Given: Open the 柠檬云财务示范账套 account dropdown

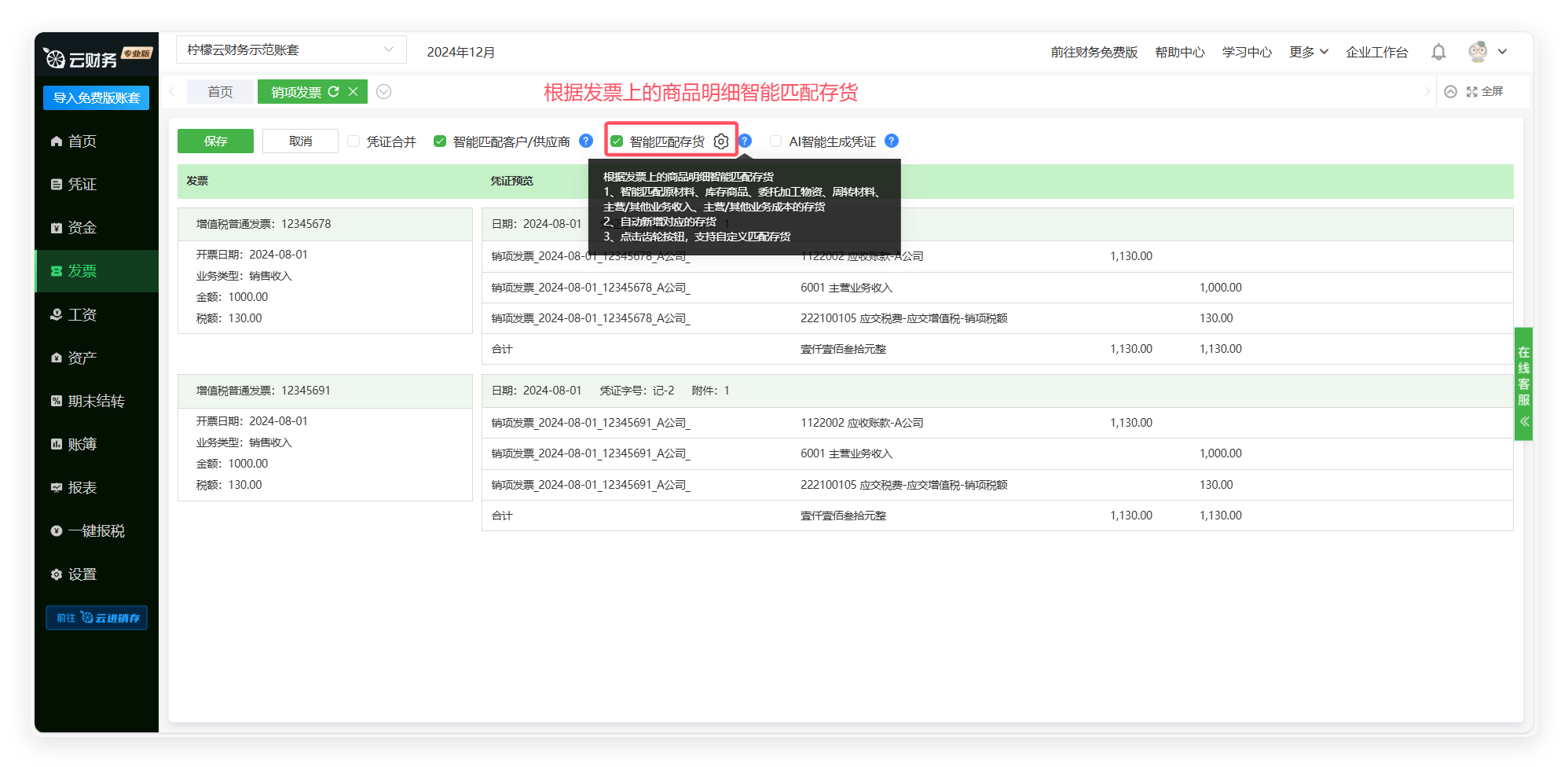Looking at the screenshot, I should (291, 50).
